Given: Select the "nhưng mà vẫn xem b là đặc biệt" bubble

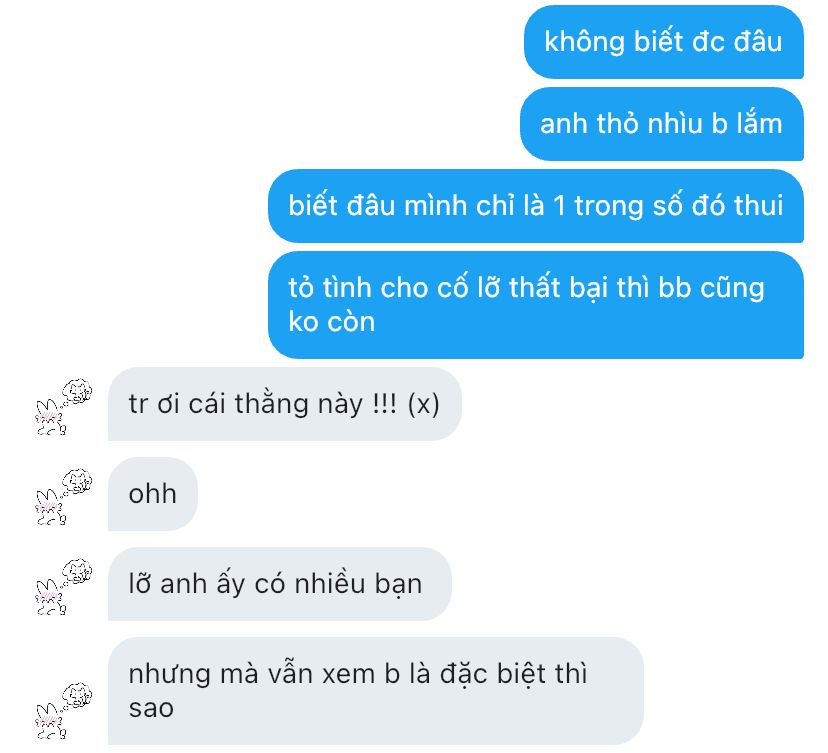Looking at the screenshot, I should click(x=376, y=691).
